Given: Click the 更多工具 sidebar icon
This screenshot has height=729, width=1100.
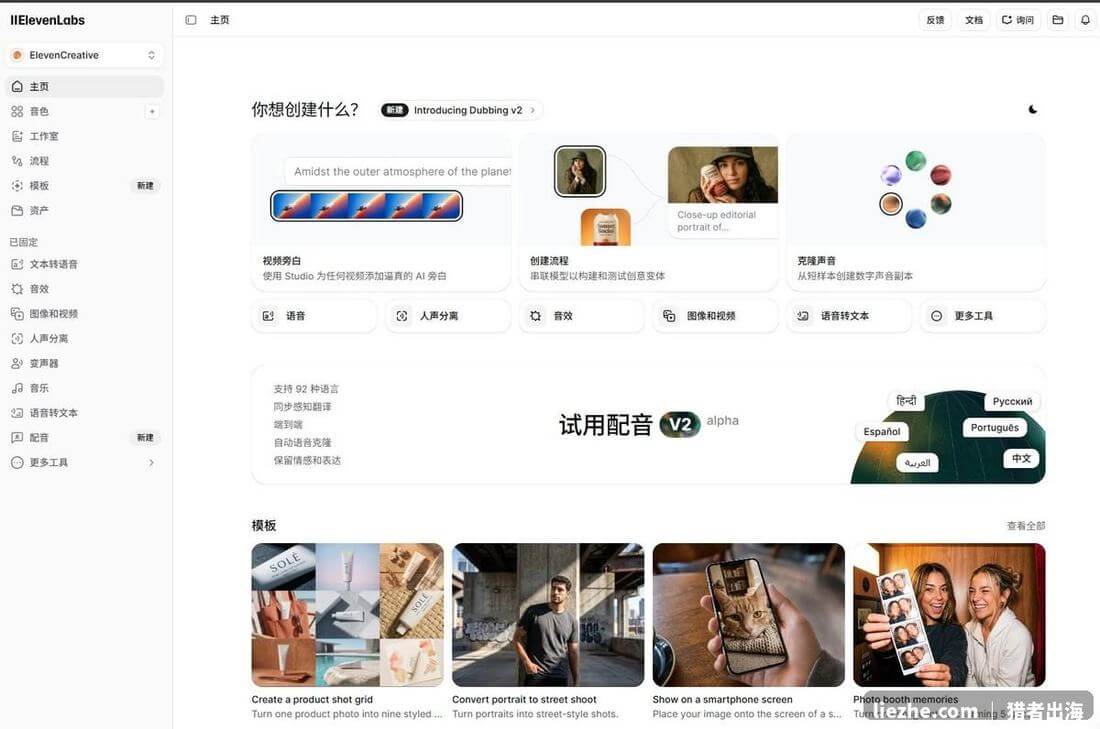Looking at the screenshot, I should tap(18, 462).
